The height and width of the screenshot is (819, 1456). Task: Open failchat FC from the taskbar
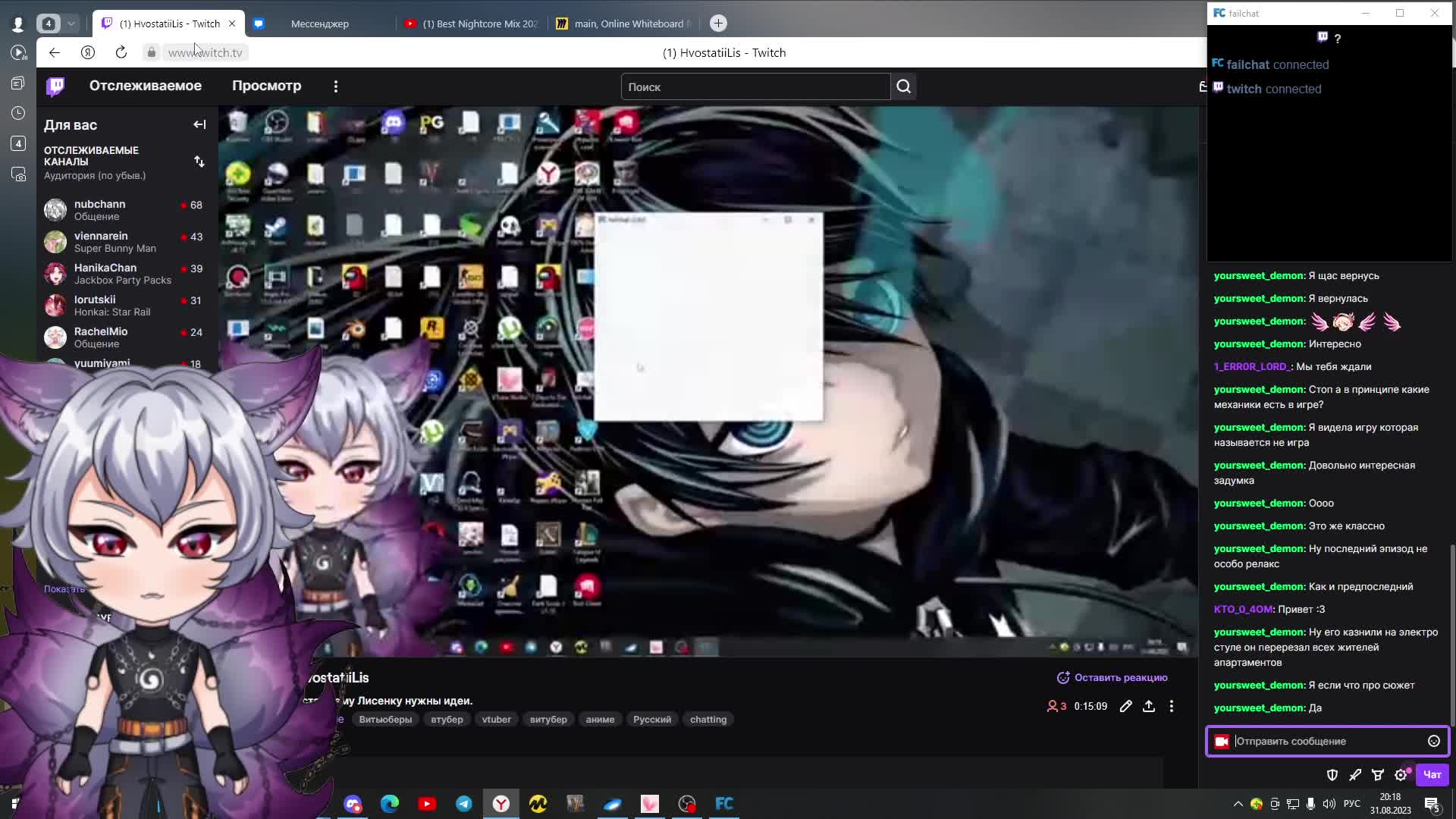point(724,804)
